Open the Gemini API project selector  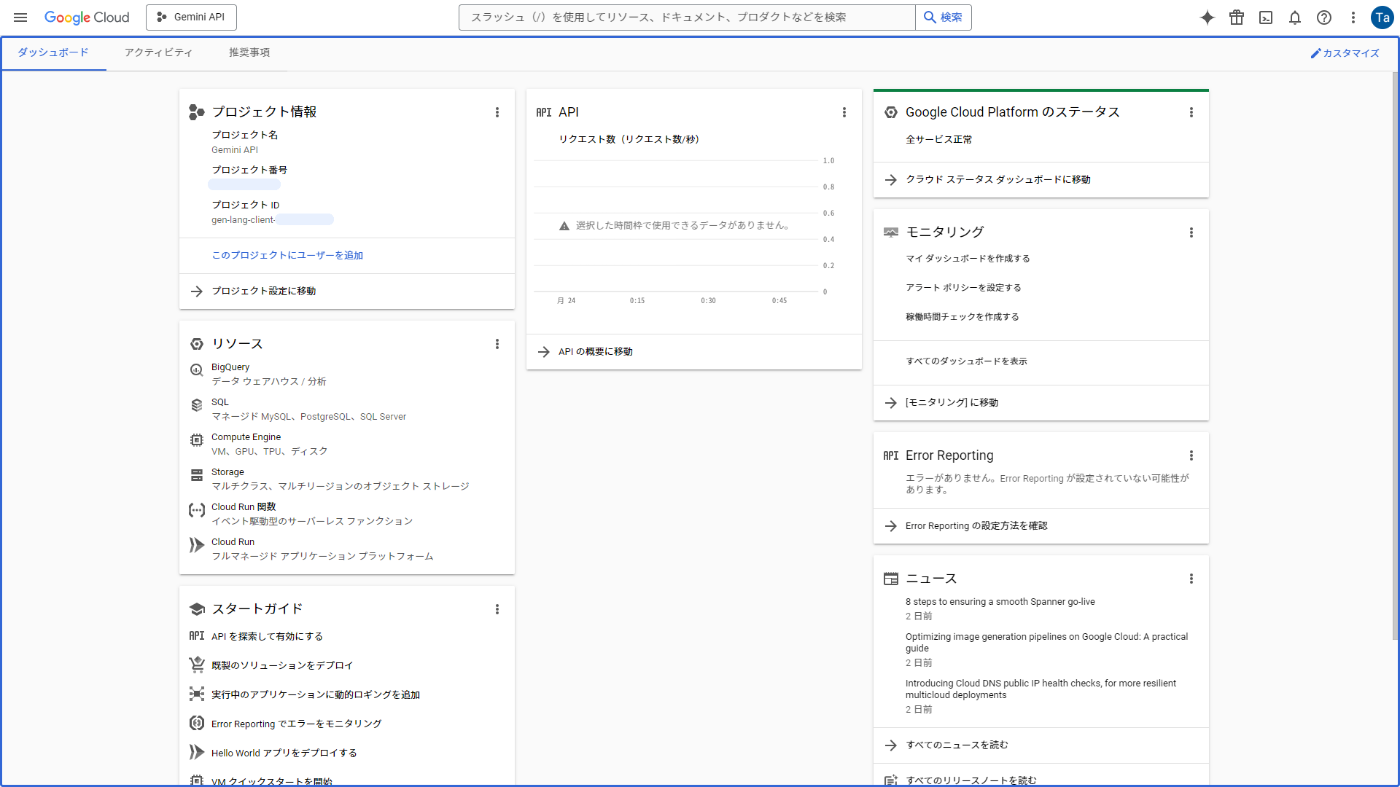coord(191,17)
